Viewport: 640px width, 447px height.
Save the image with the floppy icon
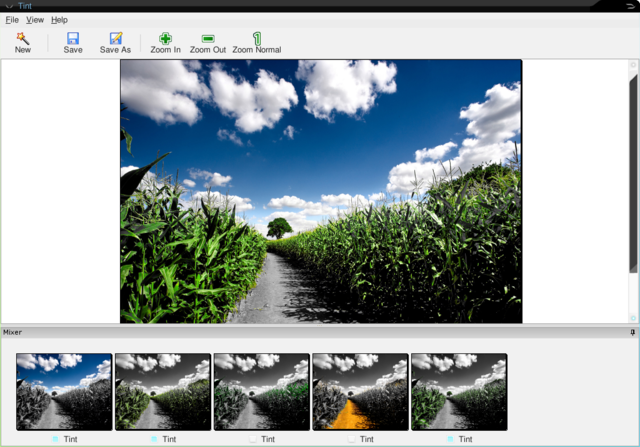73,38
